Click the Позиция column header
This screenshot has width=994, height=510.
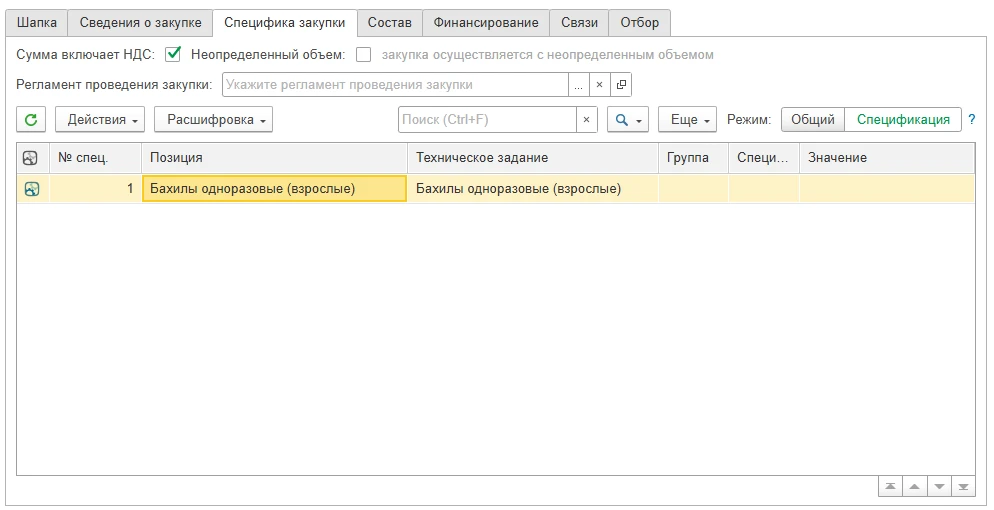pyautogui.click(x=274, y=158)
